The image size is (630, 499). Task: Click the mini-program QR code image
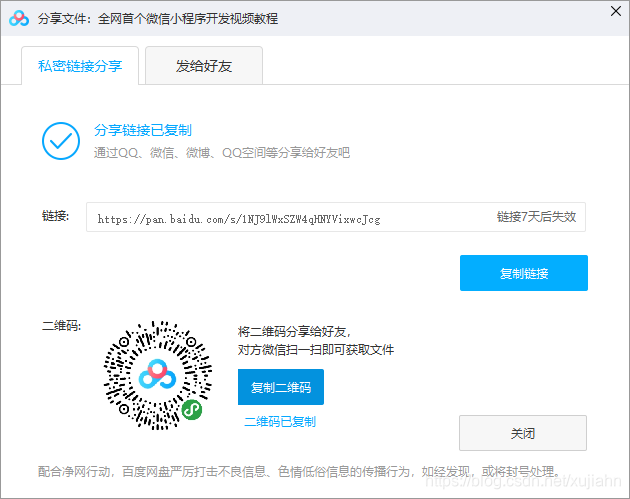click(158, 375)
